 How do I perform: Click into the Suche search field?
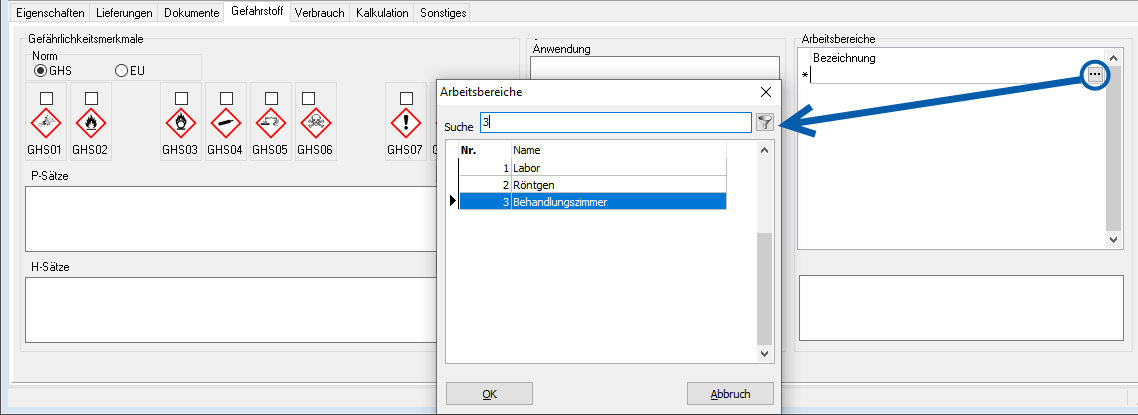(615, 122)
